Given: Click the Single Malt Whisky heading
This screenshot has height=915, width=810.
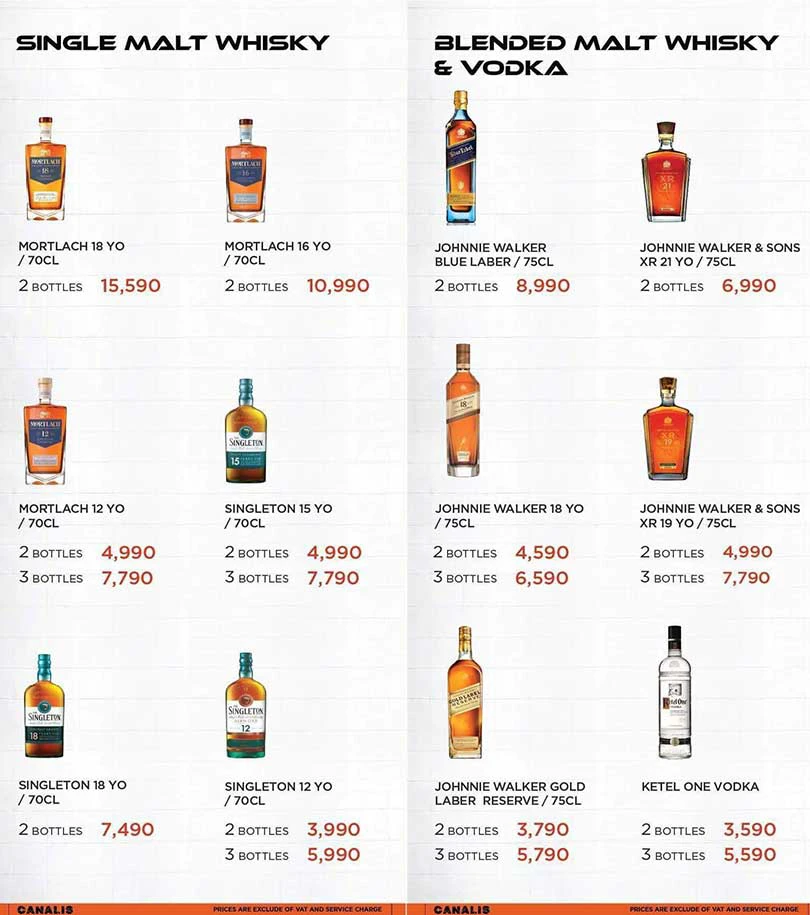Looking at the screenshot, I should click(x=173, y=43).
